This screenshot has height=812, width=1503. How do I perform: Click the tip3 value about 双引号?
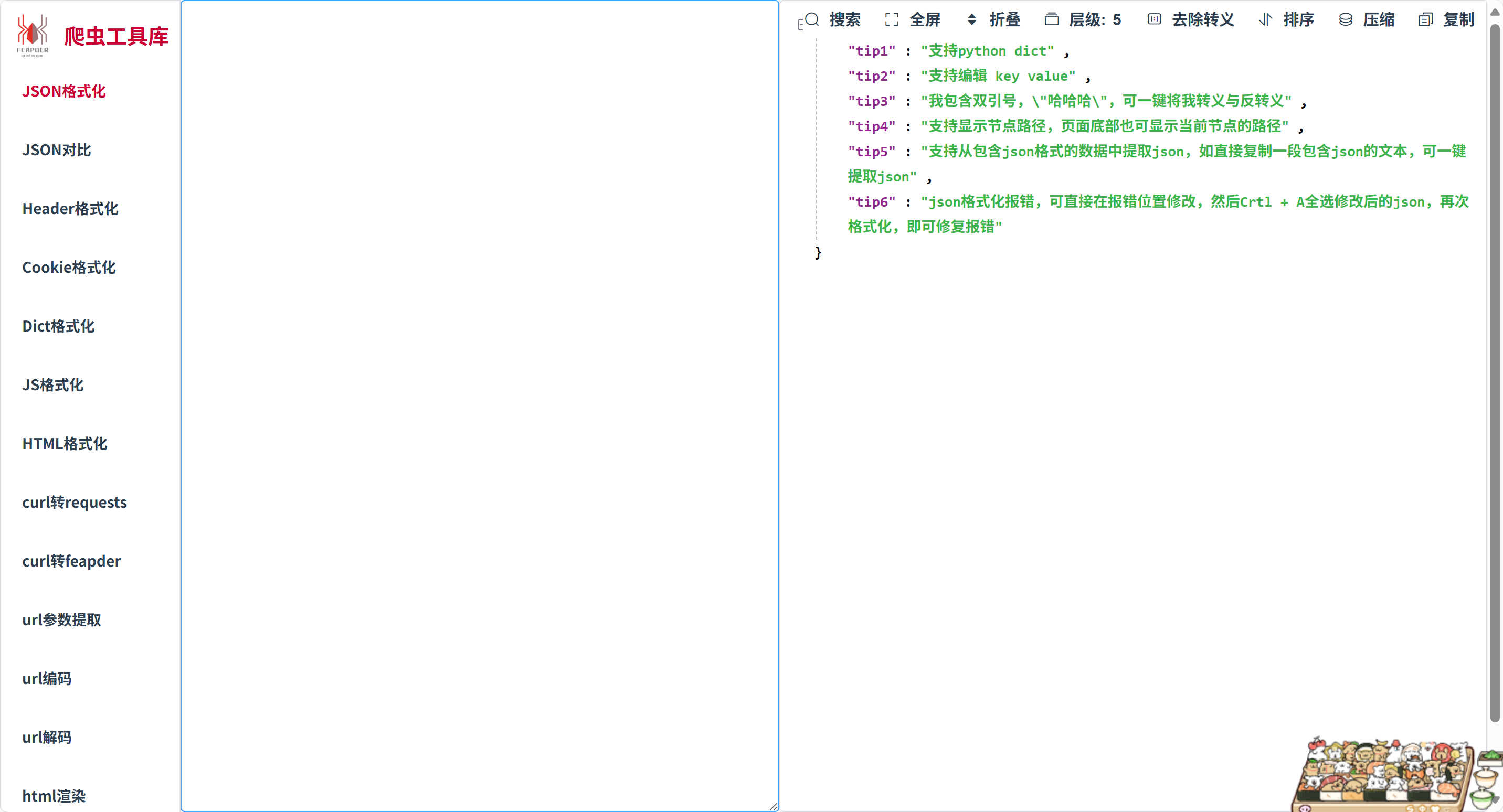click(x=1106, y=102)
